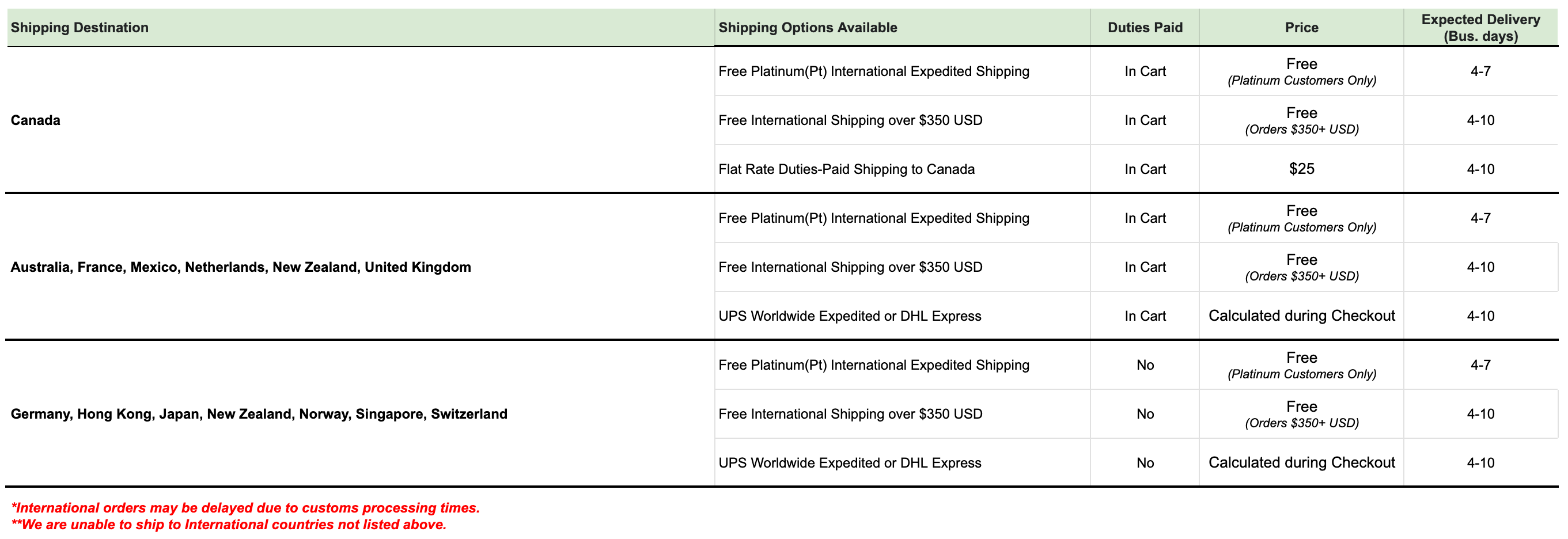
Task: Click Flat Rate Duties-Paid Shipping to Canada
Action: click(x=846, y=169)
